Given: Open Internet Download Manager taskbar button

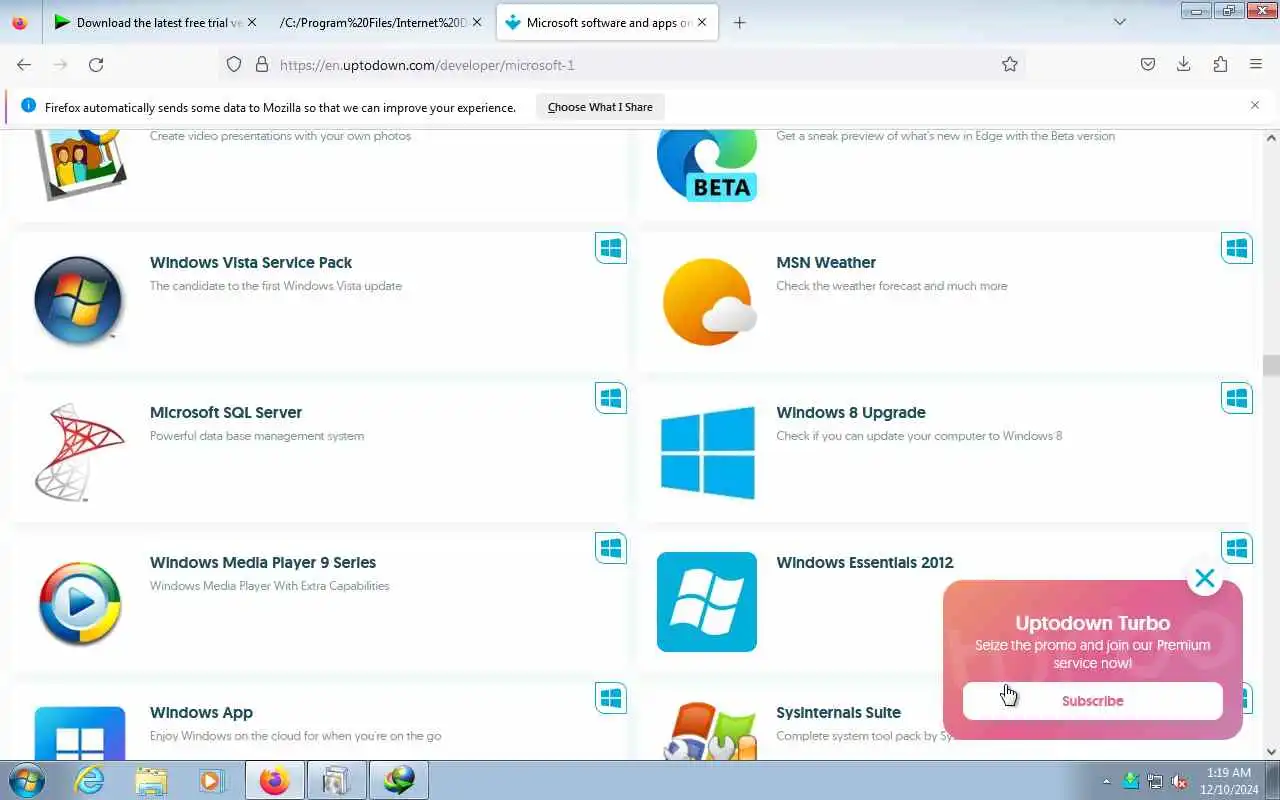Looking at the screenshot, I should [398, 780].
